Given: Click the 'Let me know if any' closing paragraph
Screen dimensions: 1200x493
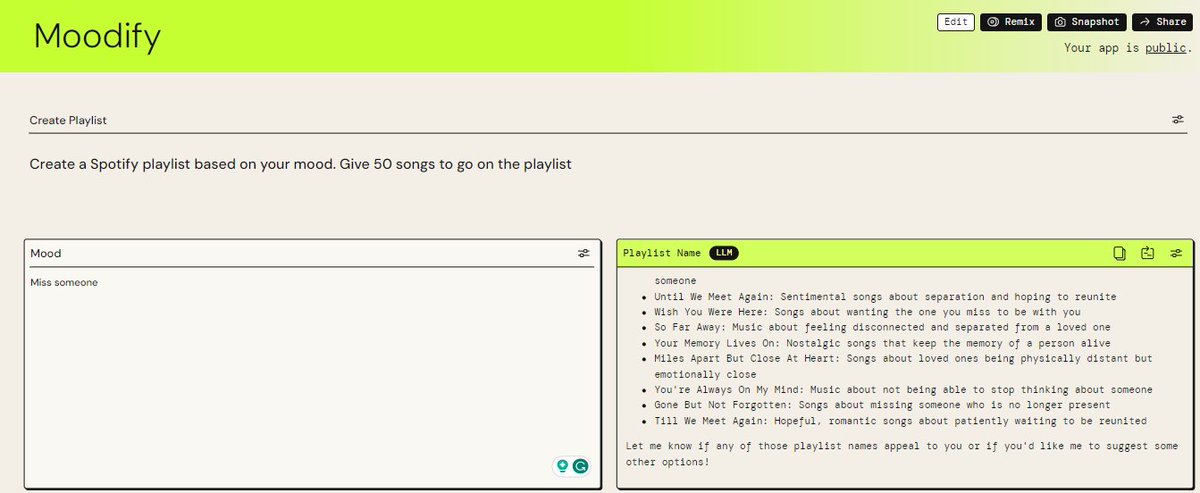Looking at the screenshot, I should (x=902, y=454).
